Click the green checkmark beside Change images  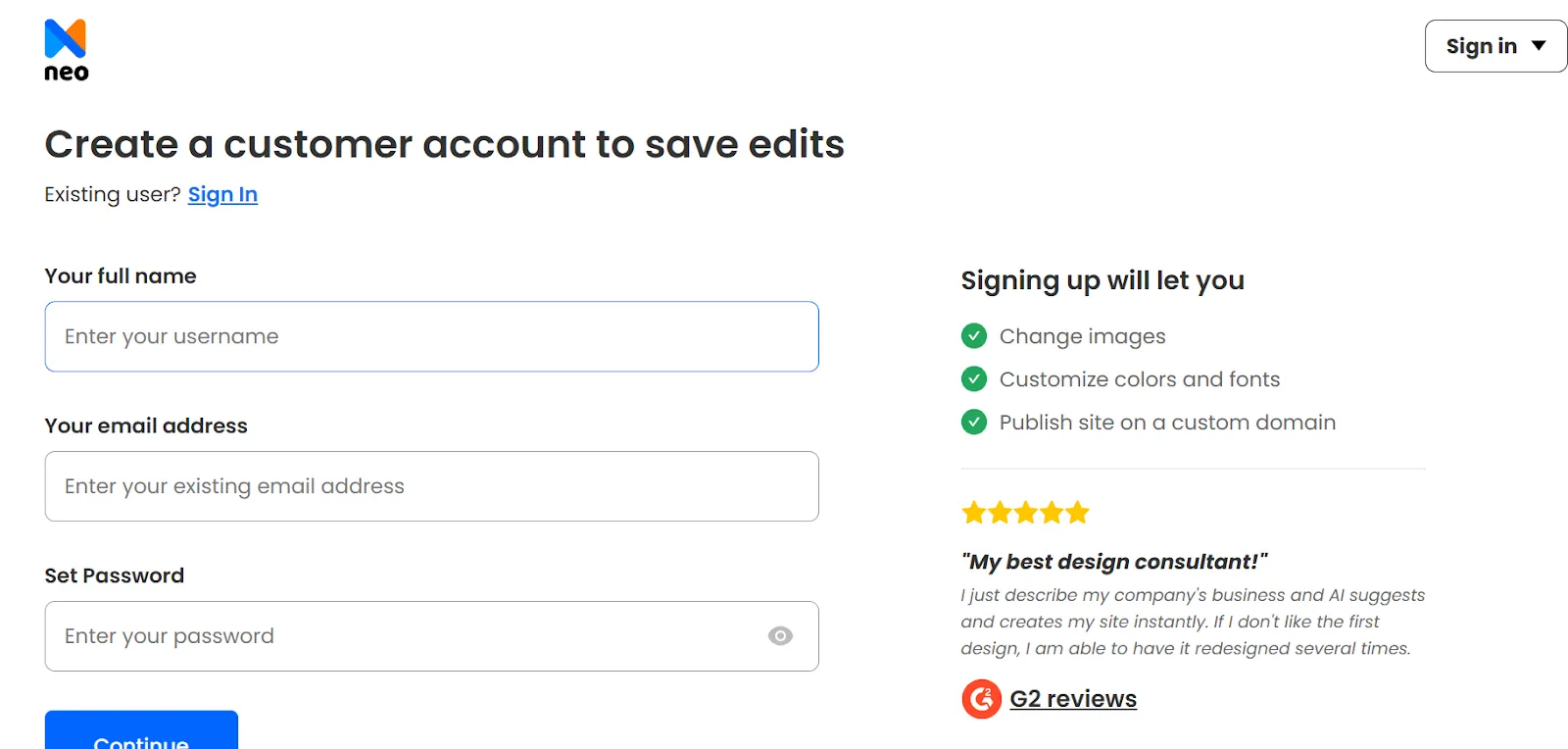974,336
